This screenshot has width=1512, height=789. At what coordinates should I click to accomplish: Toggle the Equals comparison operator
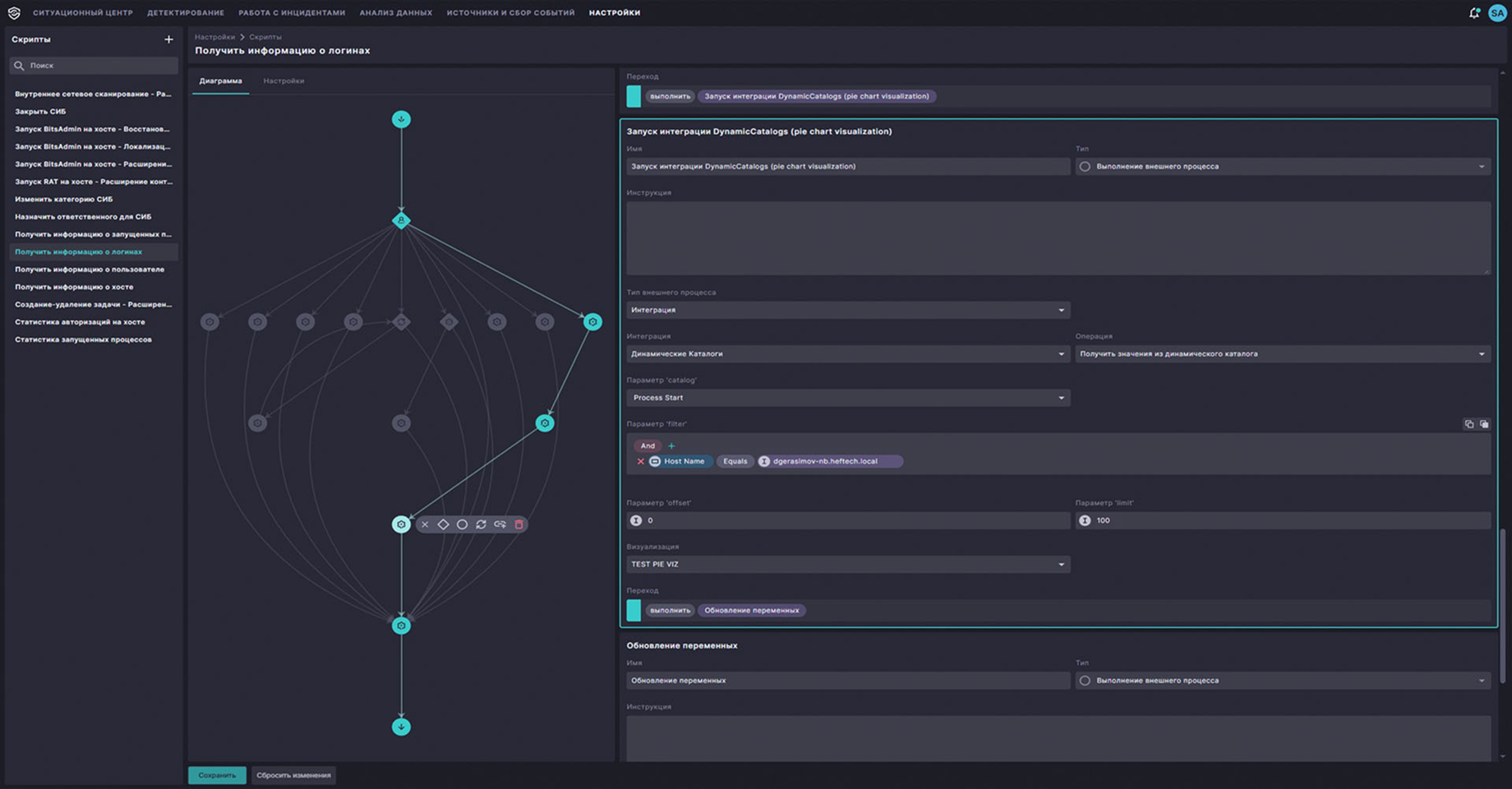click(x=735, y=462)
